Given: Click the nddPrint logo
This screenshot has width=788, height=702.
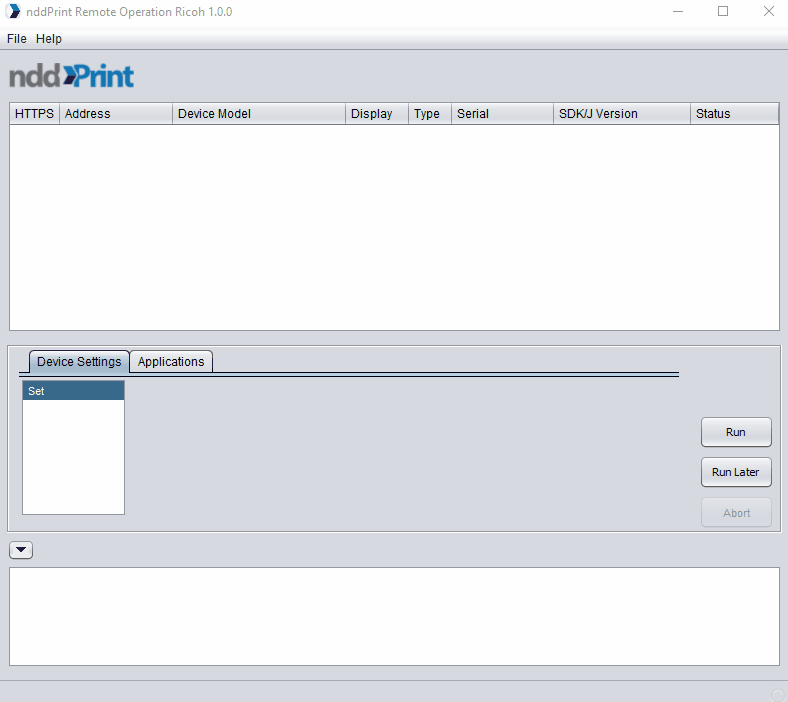Looking at the screenshot, I should point(71,76).
